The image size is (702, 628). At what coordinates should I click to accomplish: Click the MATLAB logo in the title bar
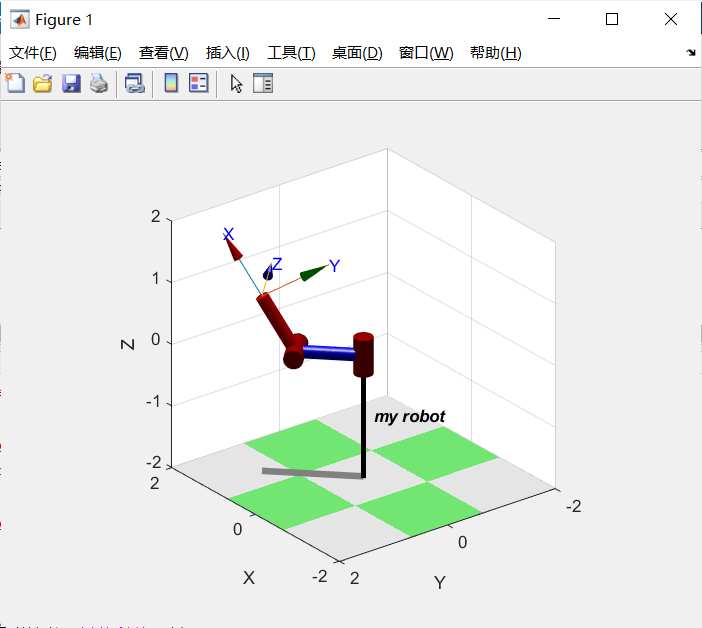point(20,19)
